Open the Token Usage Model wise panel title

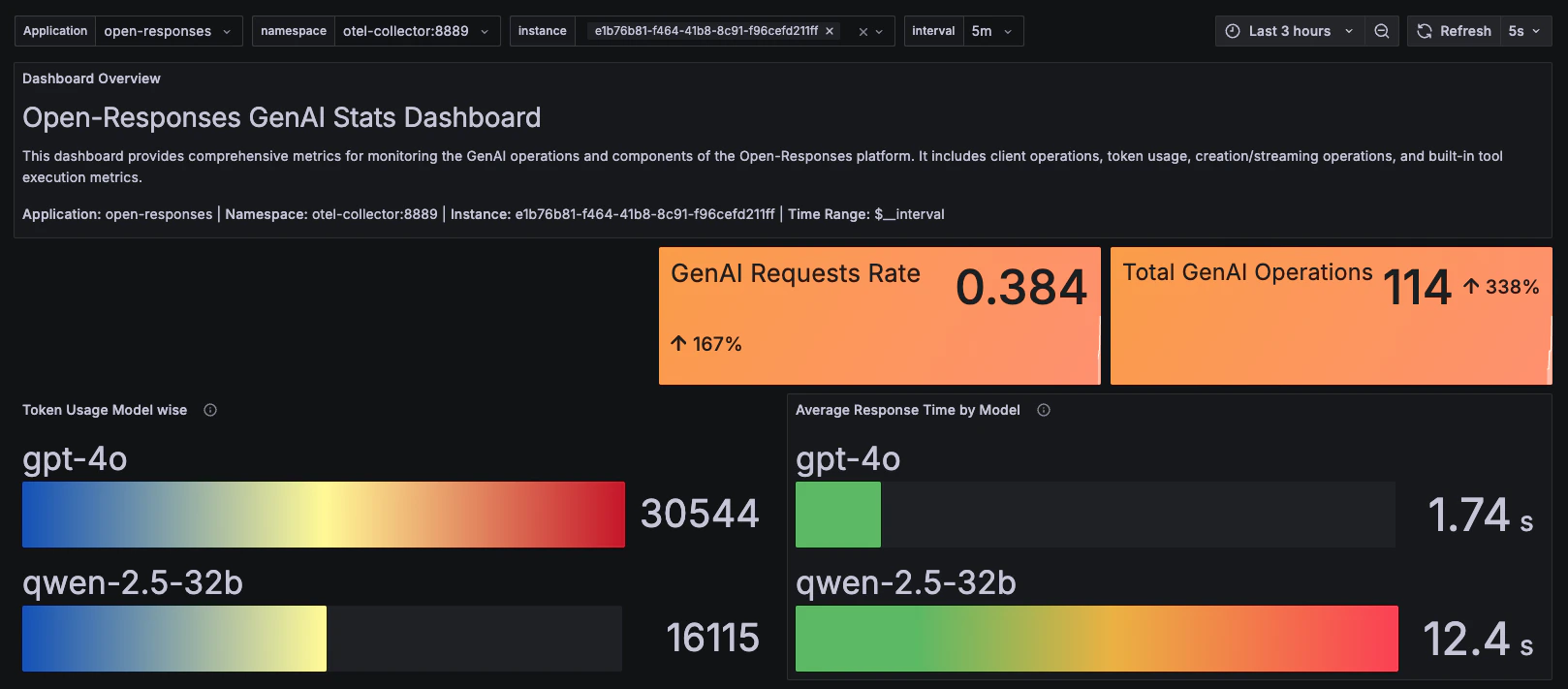[x=105, y=410]
